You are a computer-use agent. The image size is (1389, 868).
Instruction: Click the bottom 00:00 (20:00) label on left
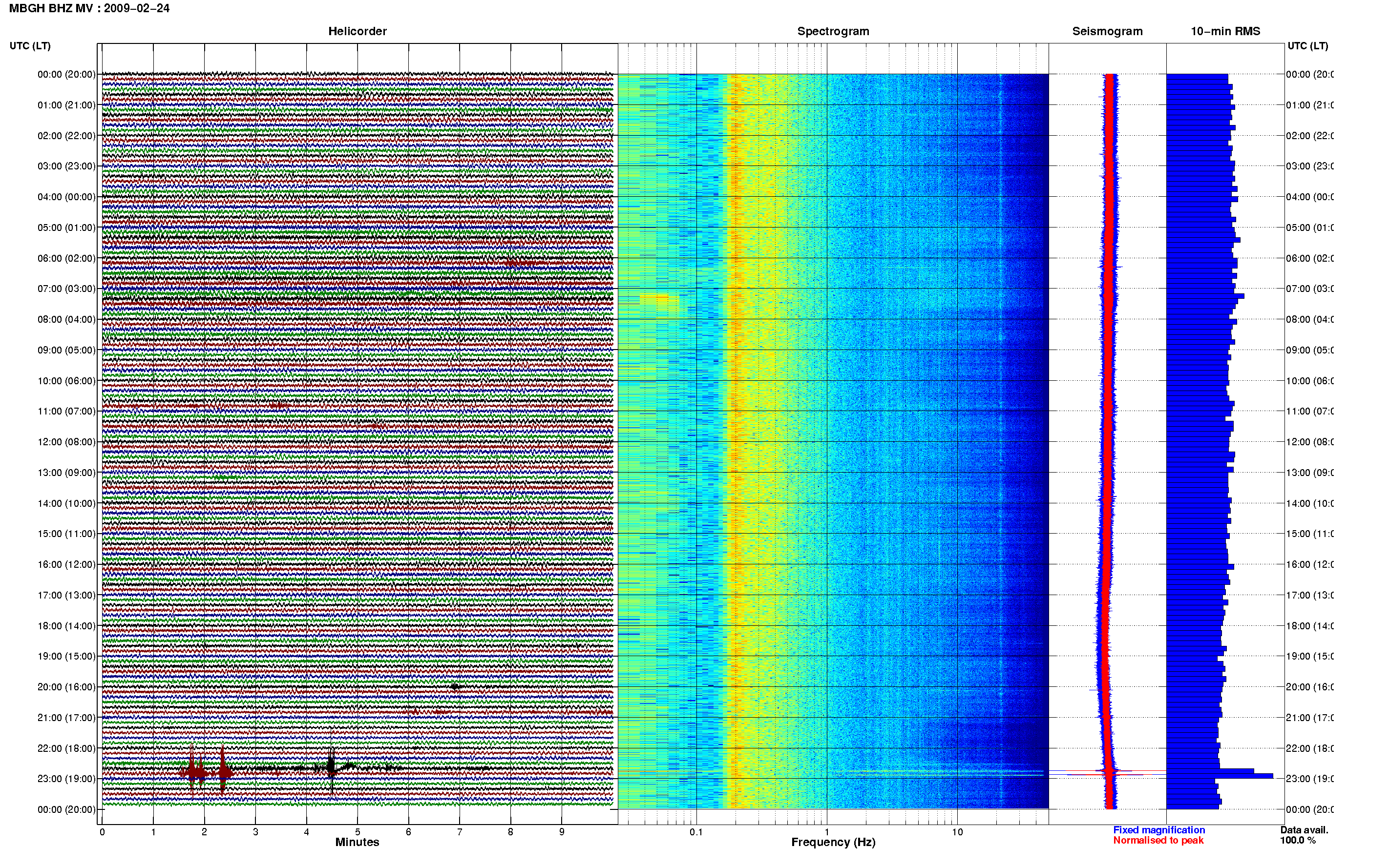[x=66, y=809]
